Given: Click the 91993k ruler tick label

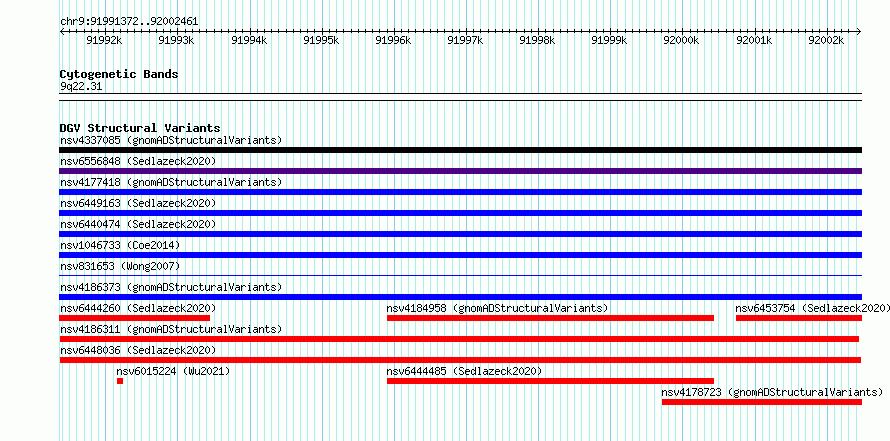Looking at the screenshot, I should point(176,40).
